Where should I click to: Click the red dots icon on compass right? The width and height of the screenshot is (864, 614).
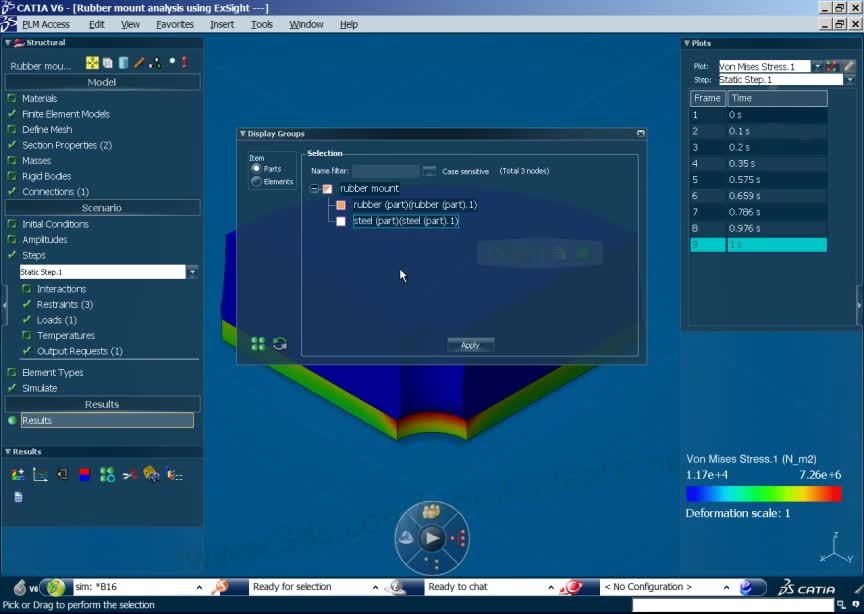[458, 538]
